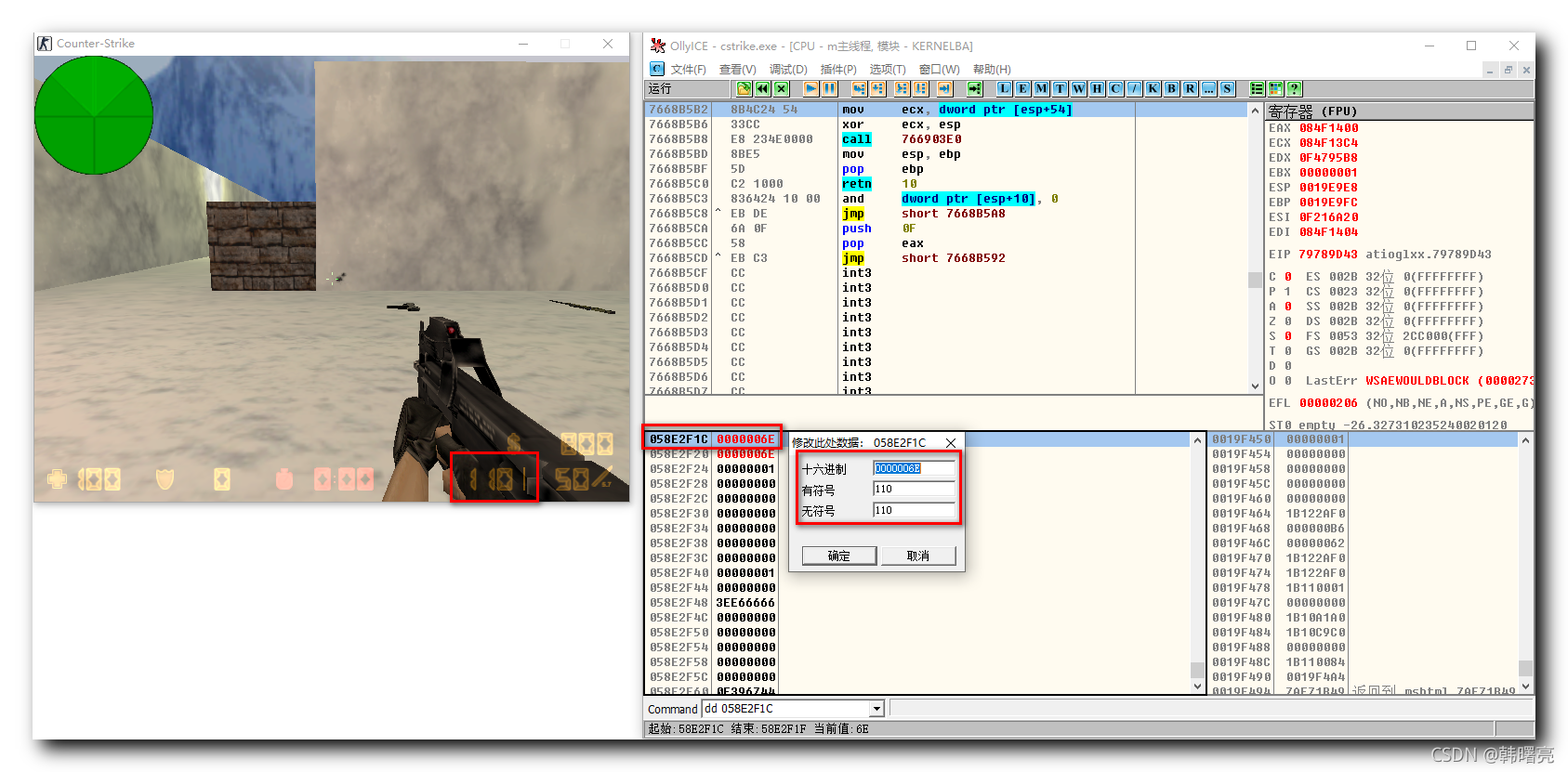Click the Help question mark toolbar icon
The height and width of the screenshot is (772, 1568).
coord(1294,88)
